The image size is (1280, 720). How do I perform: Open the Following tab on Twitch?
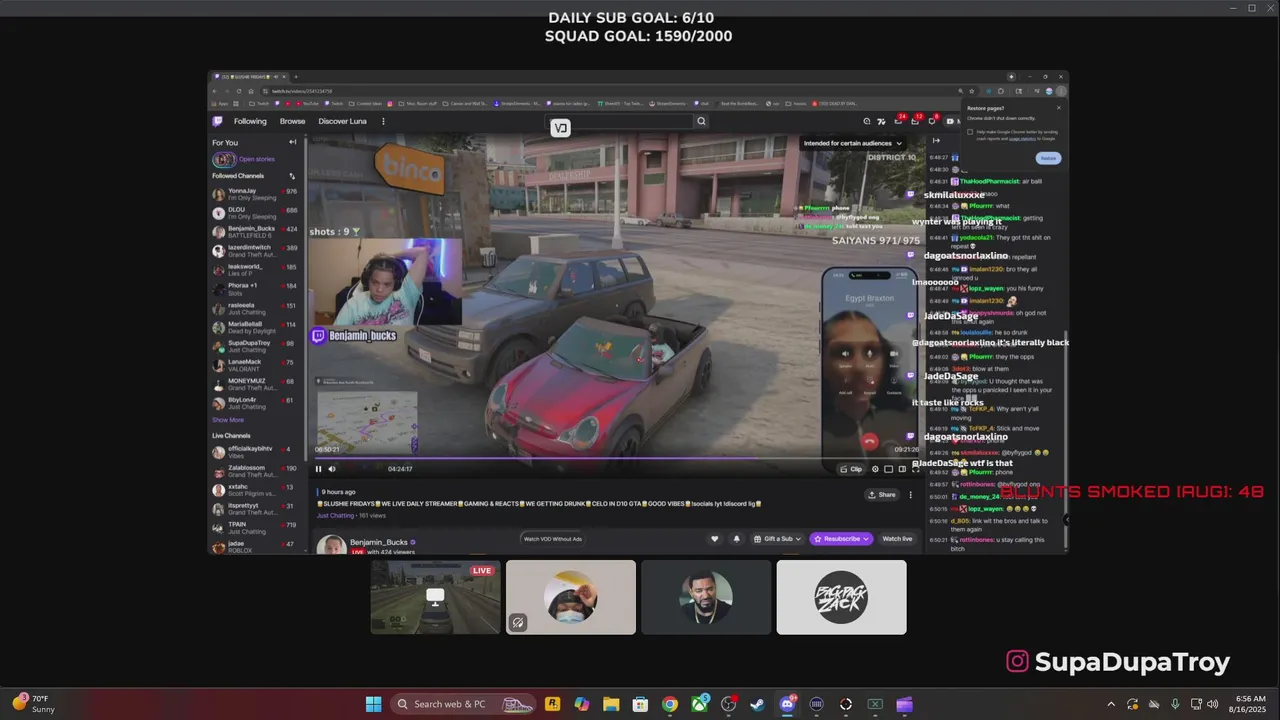point(250,121)
